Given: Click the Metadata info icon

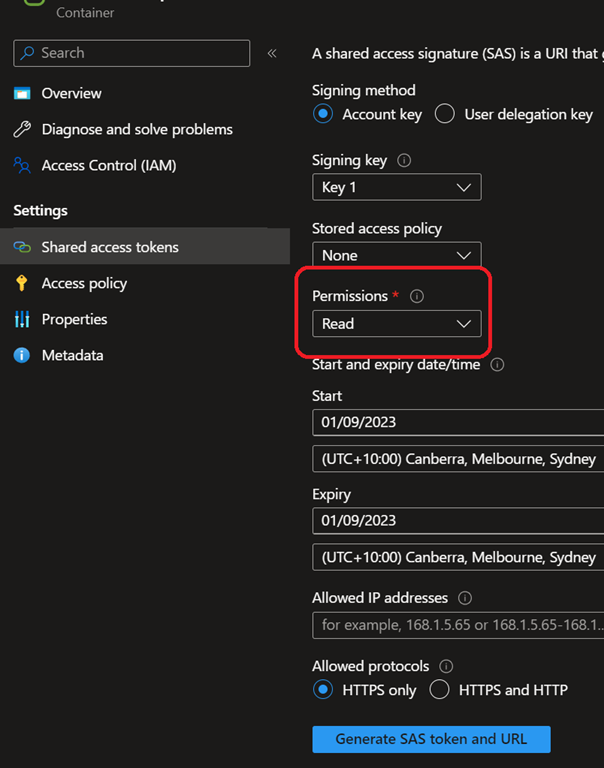Looking at the screenshot, I should click(22, 355).
